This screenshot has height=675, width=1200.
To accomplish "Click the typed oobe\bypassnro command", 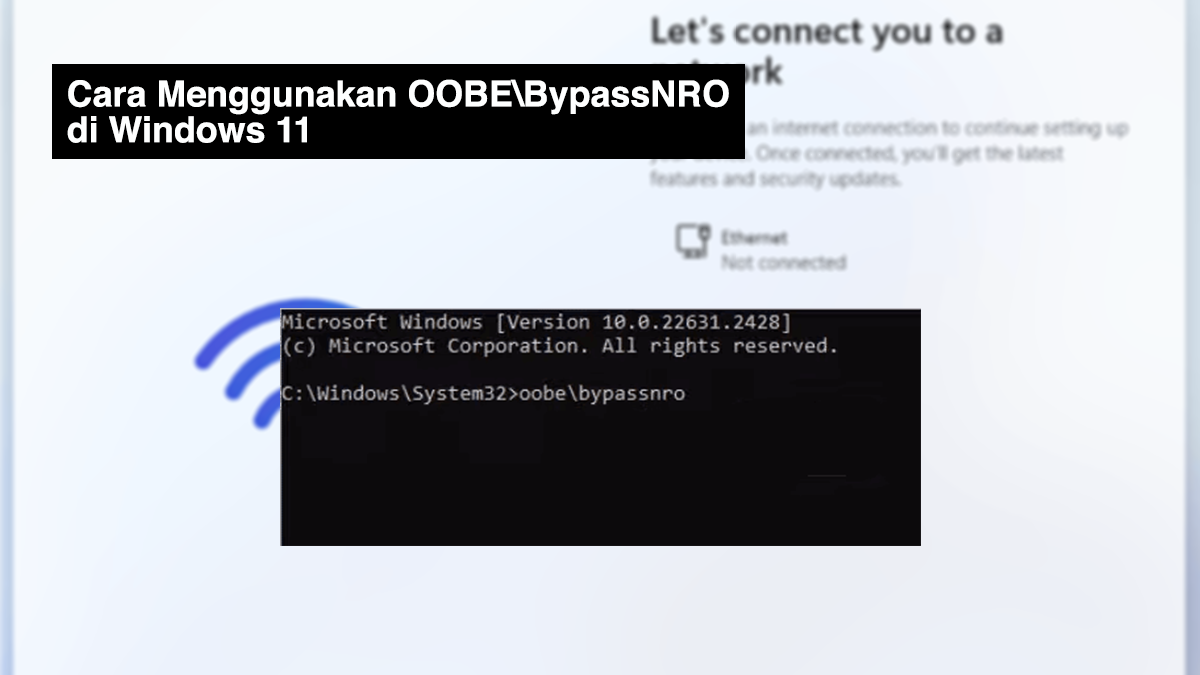I will [x=600, y=394].
